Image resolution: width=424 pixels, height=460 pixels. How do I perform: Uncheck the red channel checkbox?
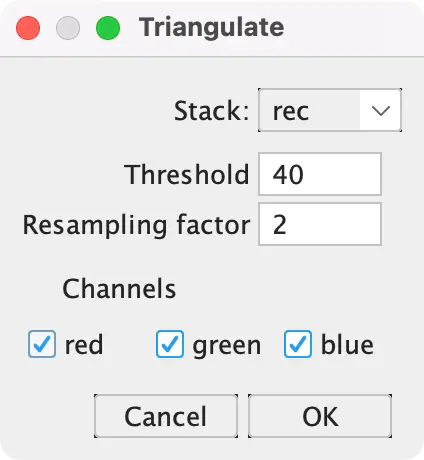42,344
